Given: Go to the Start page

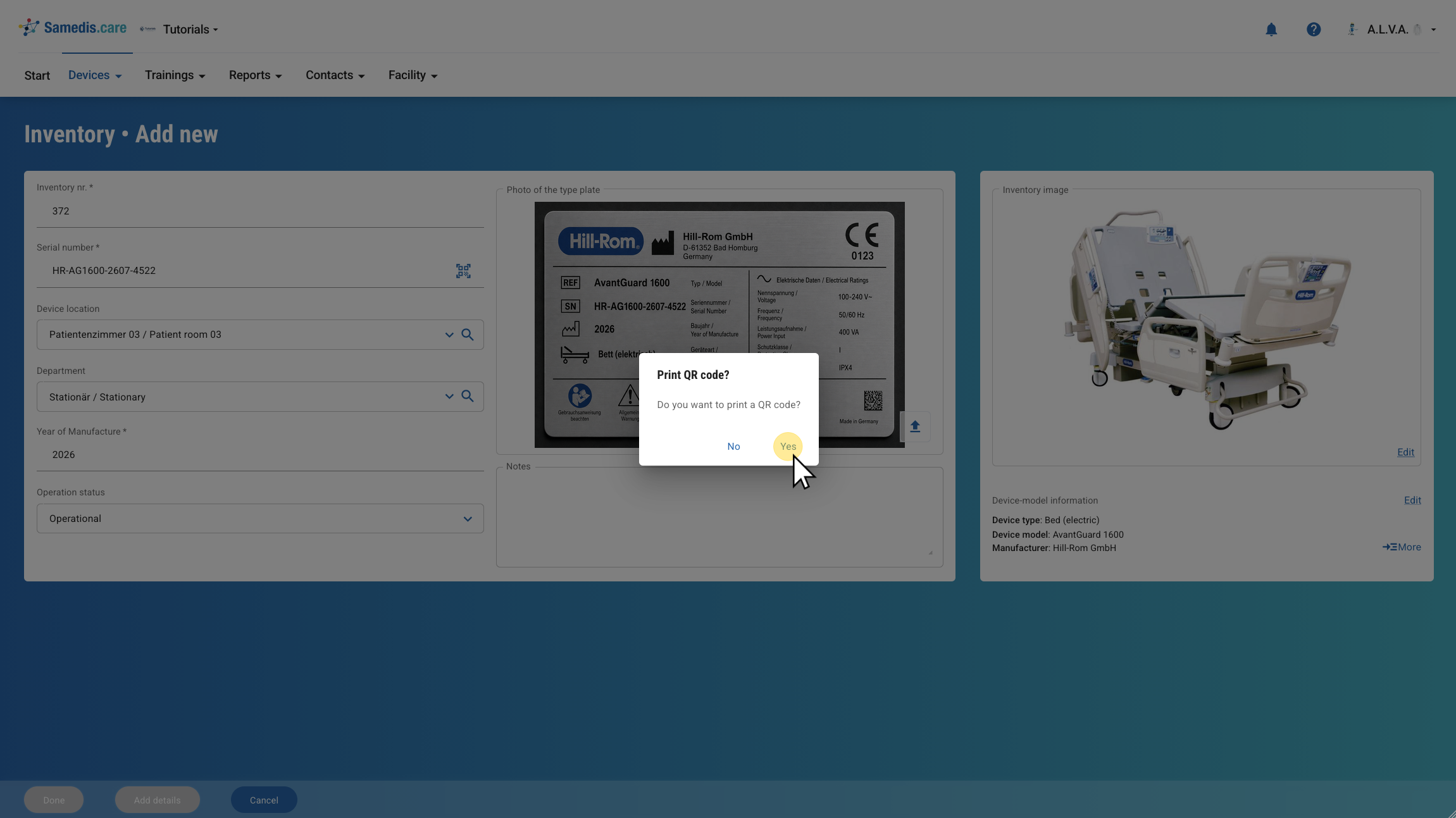Looking at the screenshot, I should tap(37, 76).
